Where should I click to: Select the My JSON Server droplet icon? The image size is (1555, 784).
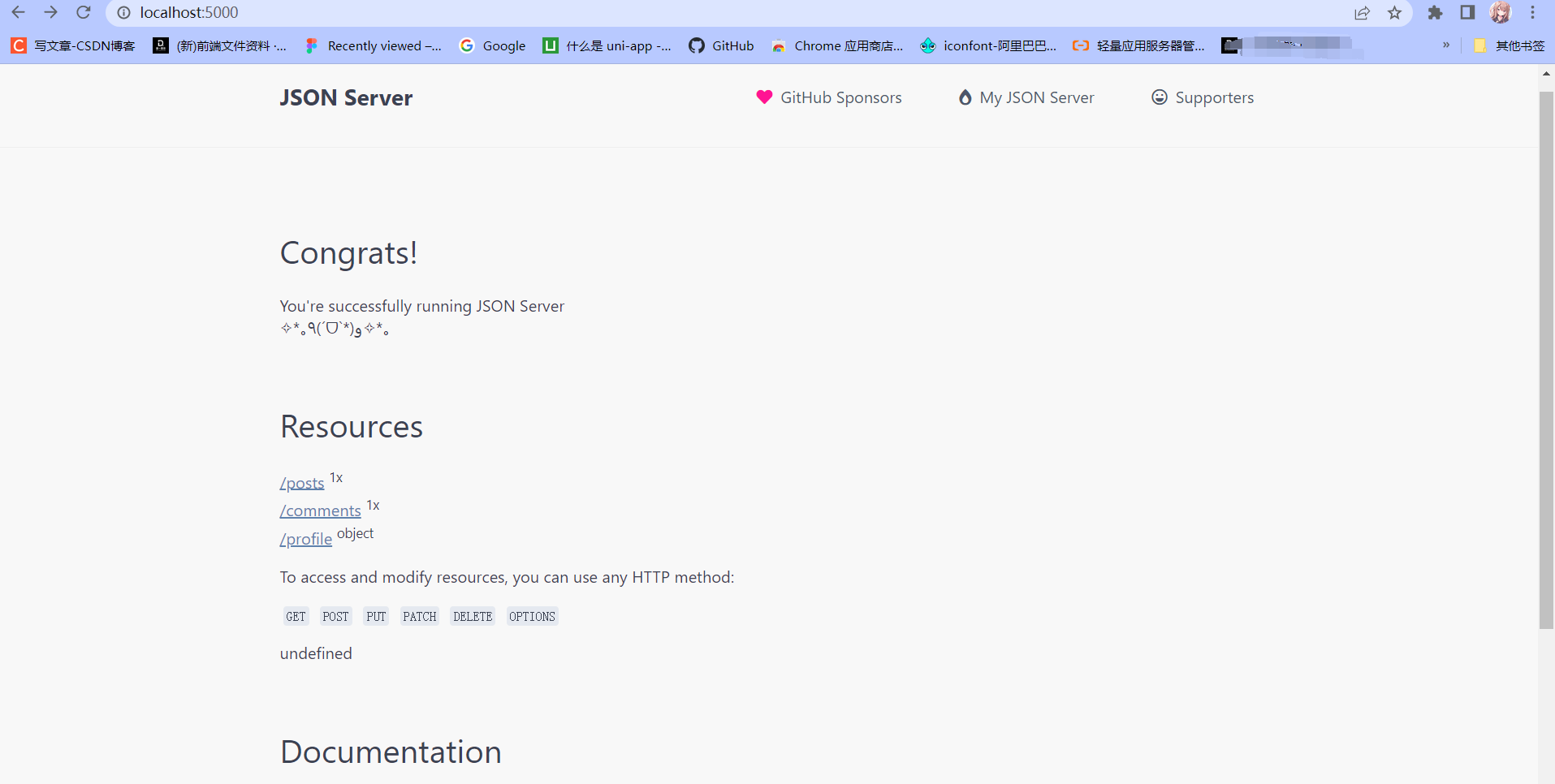click(964, 97)
